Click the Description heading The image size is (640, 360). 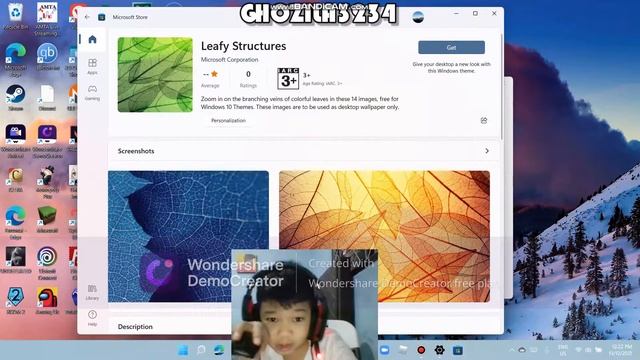point(135,327)
